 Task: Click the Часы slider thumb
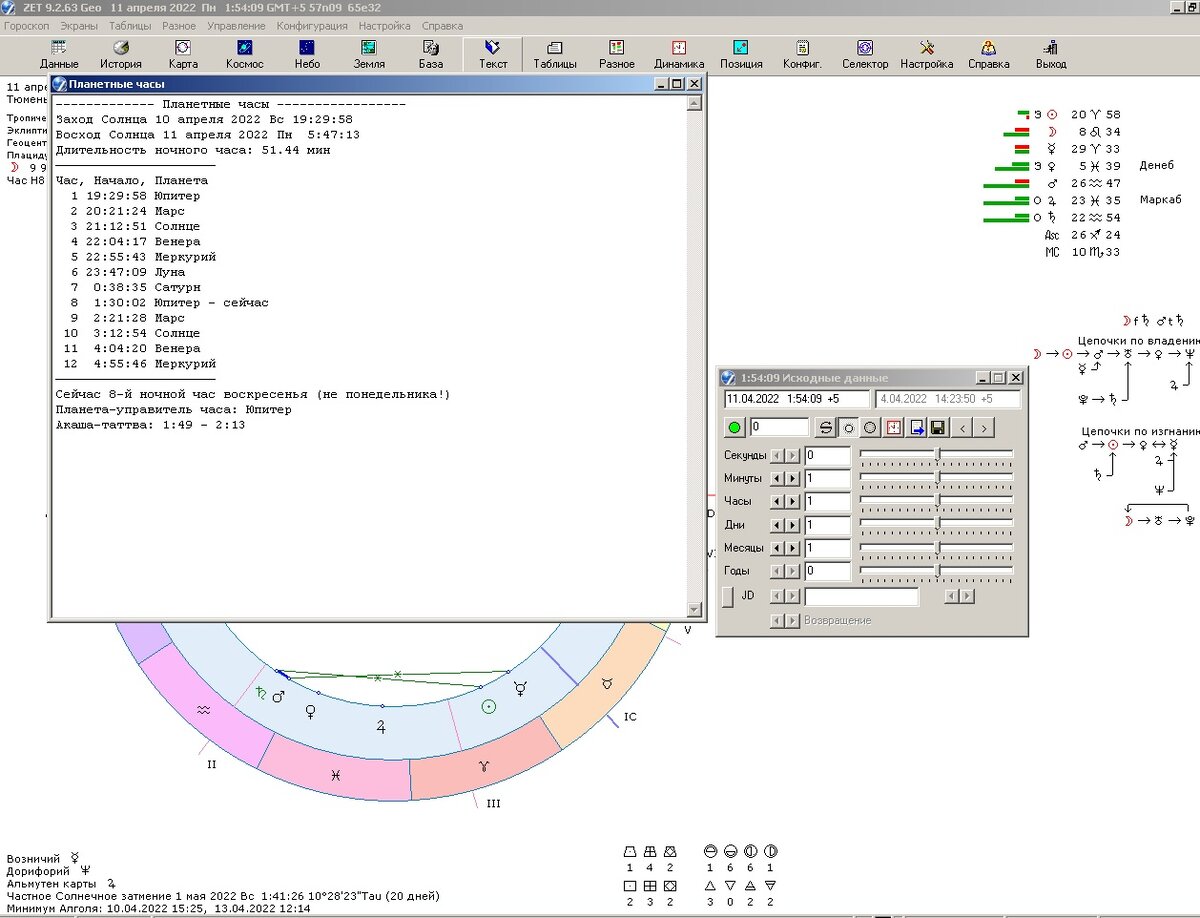pos(937,500)
